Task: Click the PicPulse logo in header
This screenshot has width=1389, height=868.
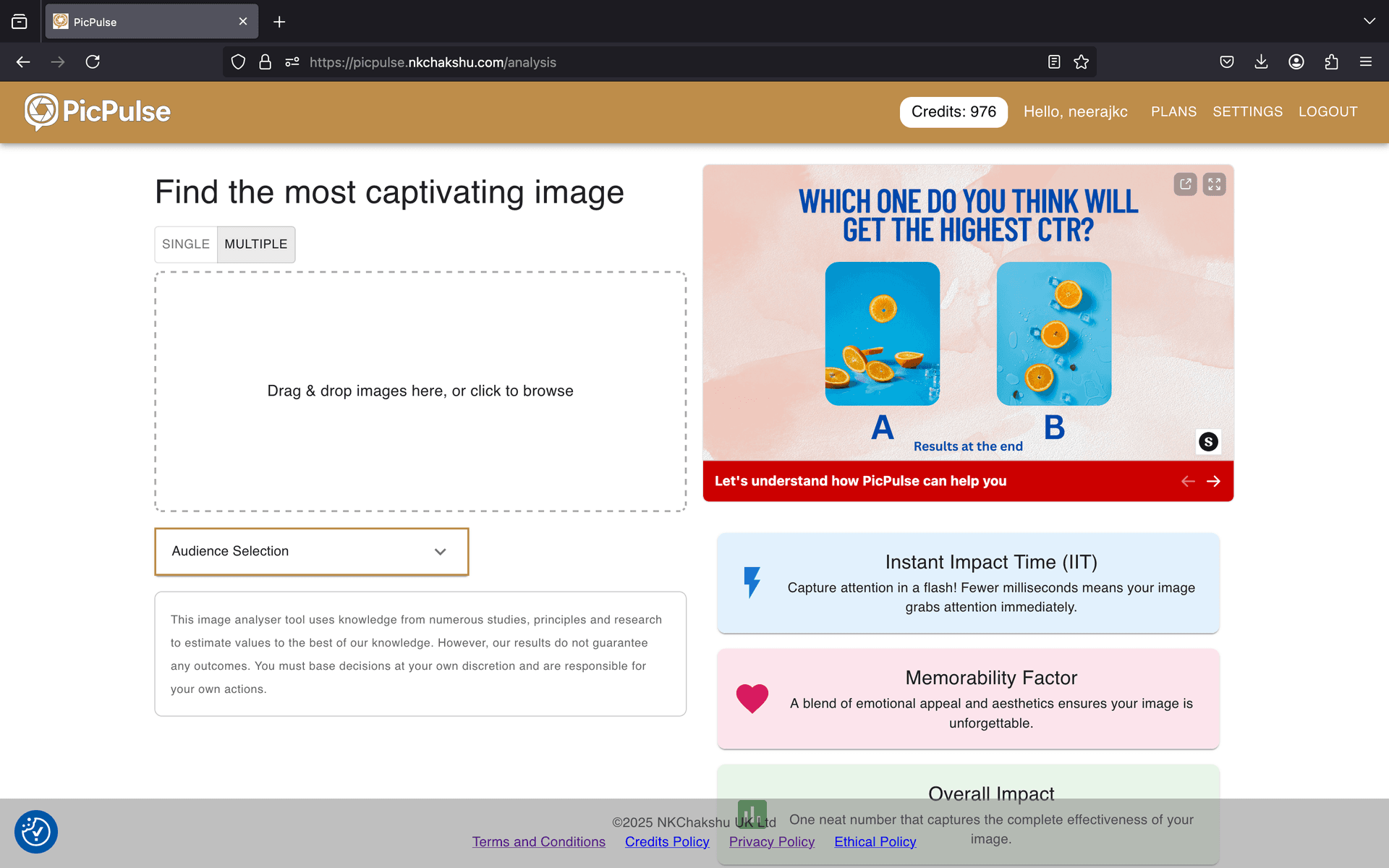Action: 98,111
